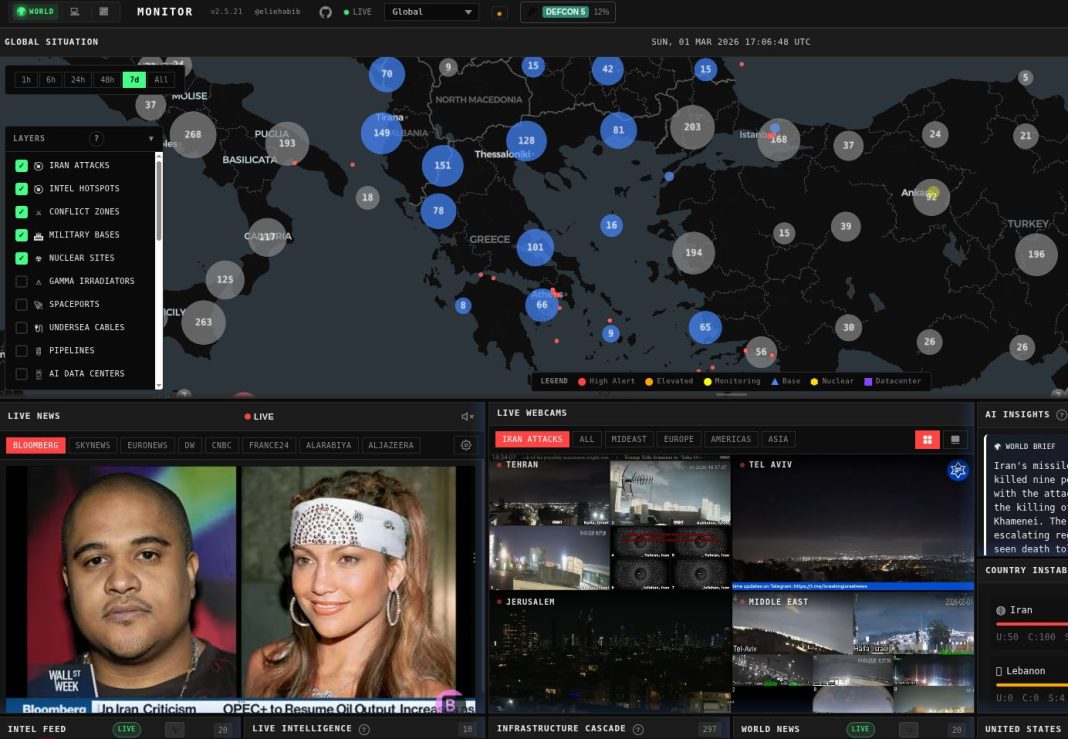The height and width of the screenshot is (739, 1068).
Task: Switch webcams to single feed view
Action: 955,438
